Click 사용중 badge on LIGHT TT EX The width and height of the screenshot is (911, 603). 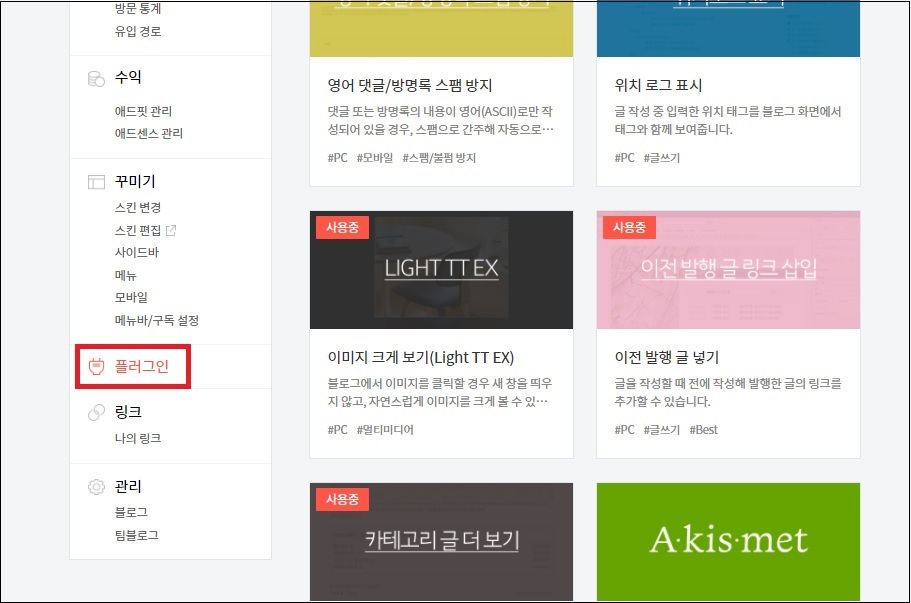click(x=342, y=227)
